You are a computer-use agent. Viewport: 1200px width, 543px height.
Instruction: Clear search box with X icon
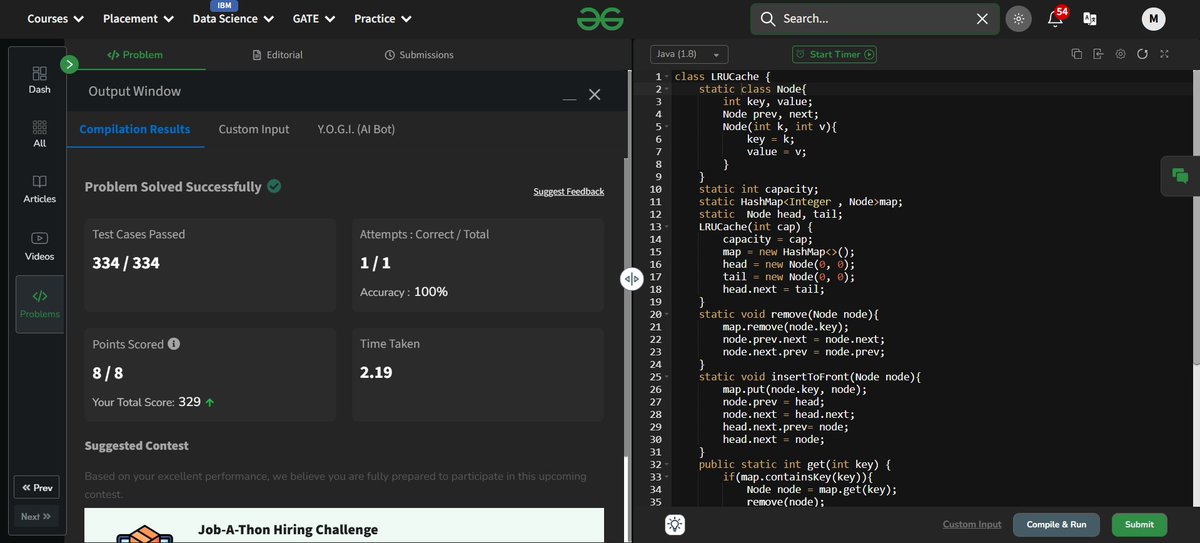tap(982, 18)
